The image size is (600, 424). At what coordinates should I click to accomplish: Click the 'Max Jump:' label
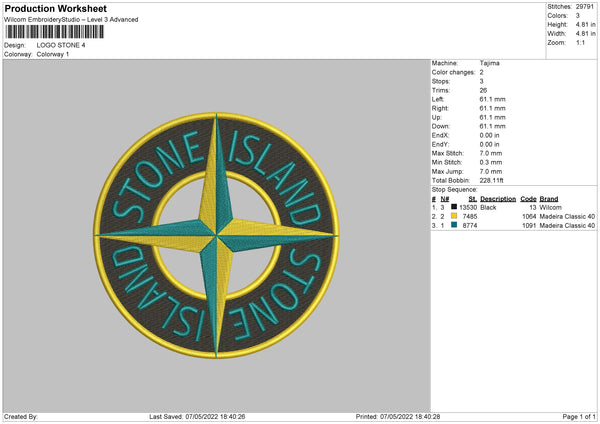(x=447, y=172)
